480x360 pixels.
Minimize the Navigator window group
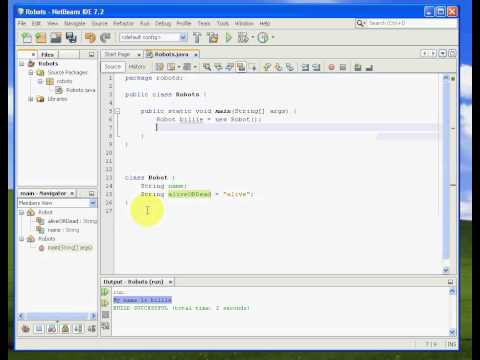point(91,194)
